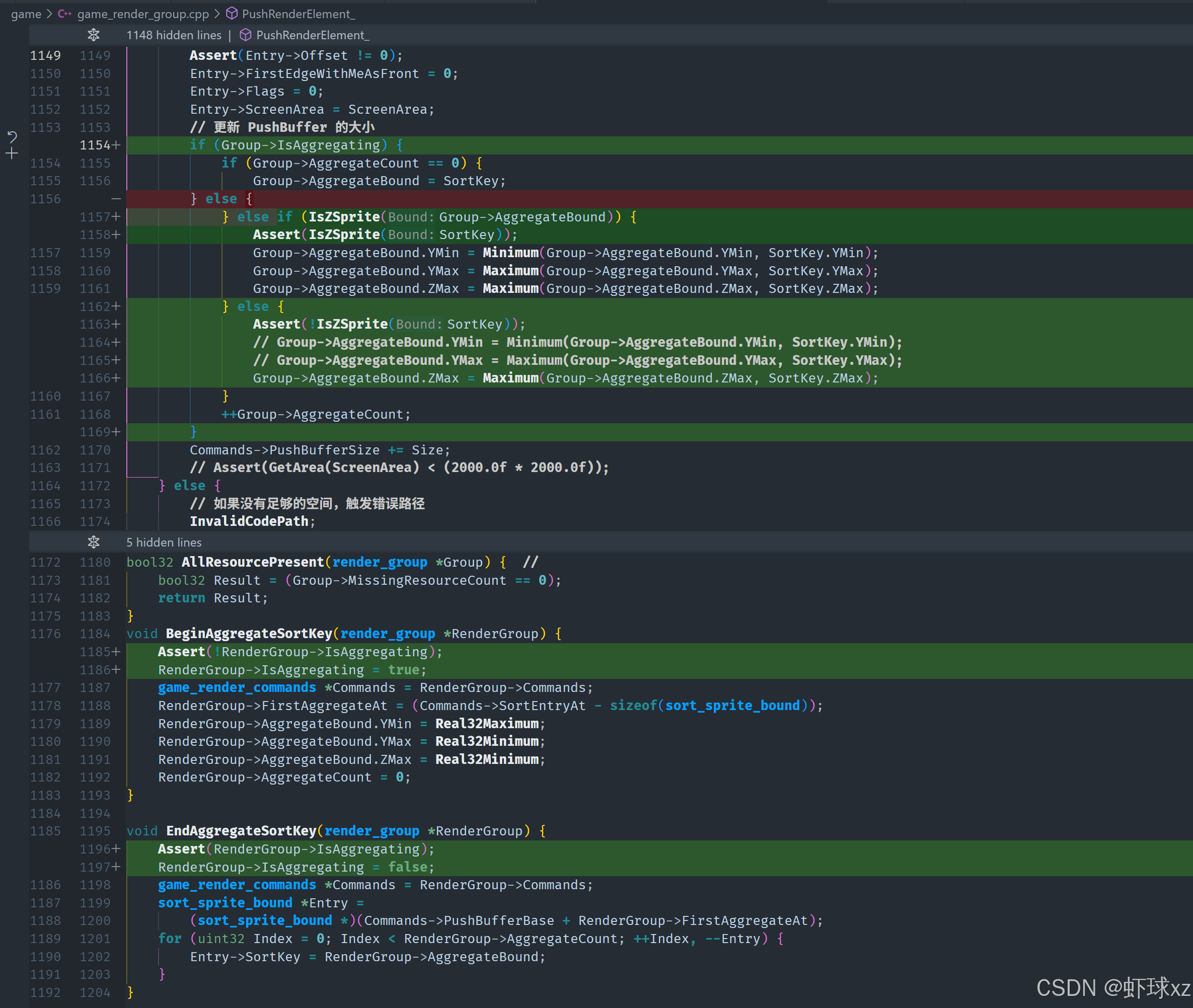Click the symbol cube icon in breadcrumb
This screenshot has width=1193, height=1008.
[x=232, y=14]
